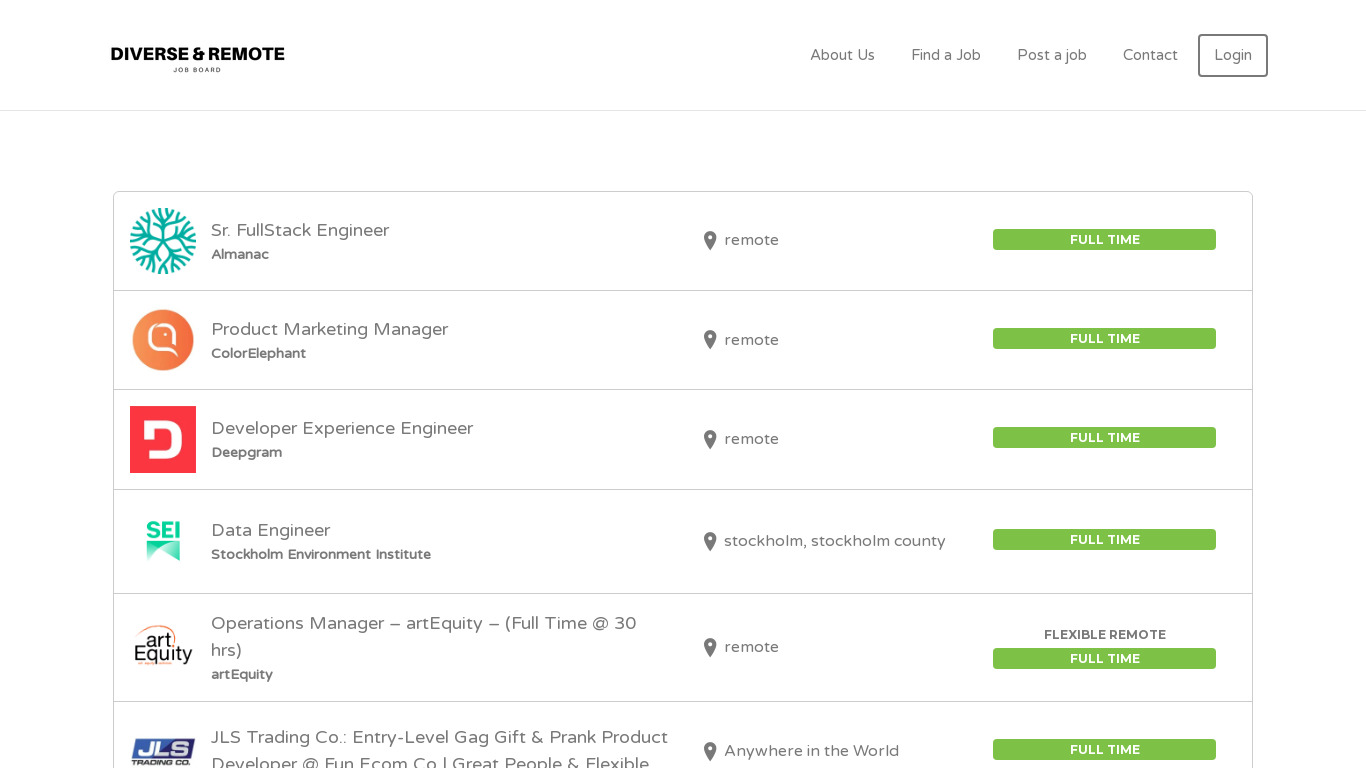Navigate to Contact page

click(x=1150, y=55)
